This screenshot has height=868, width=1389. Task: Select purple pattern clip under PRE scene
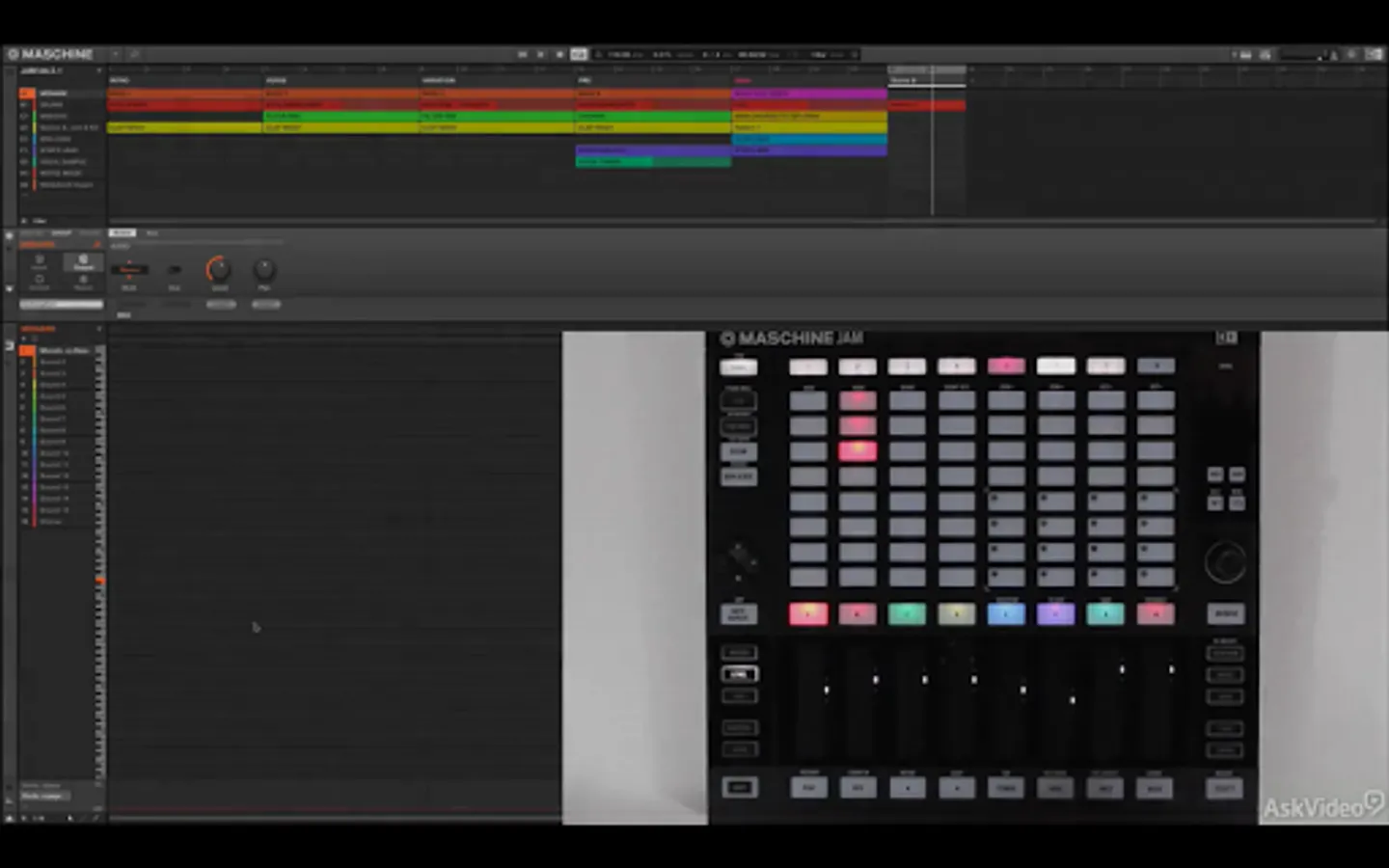pos(653,150)
